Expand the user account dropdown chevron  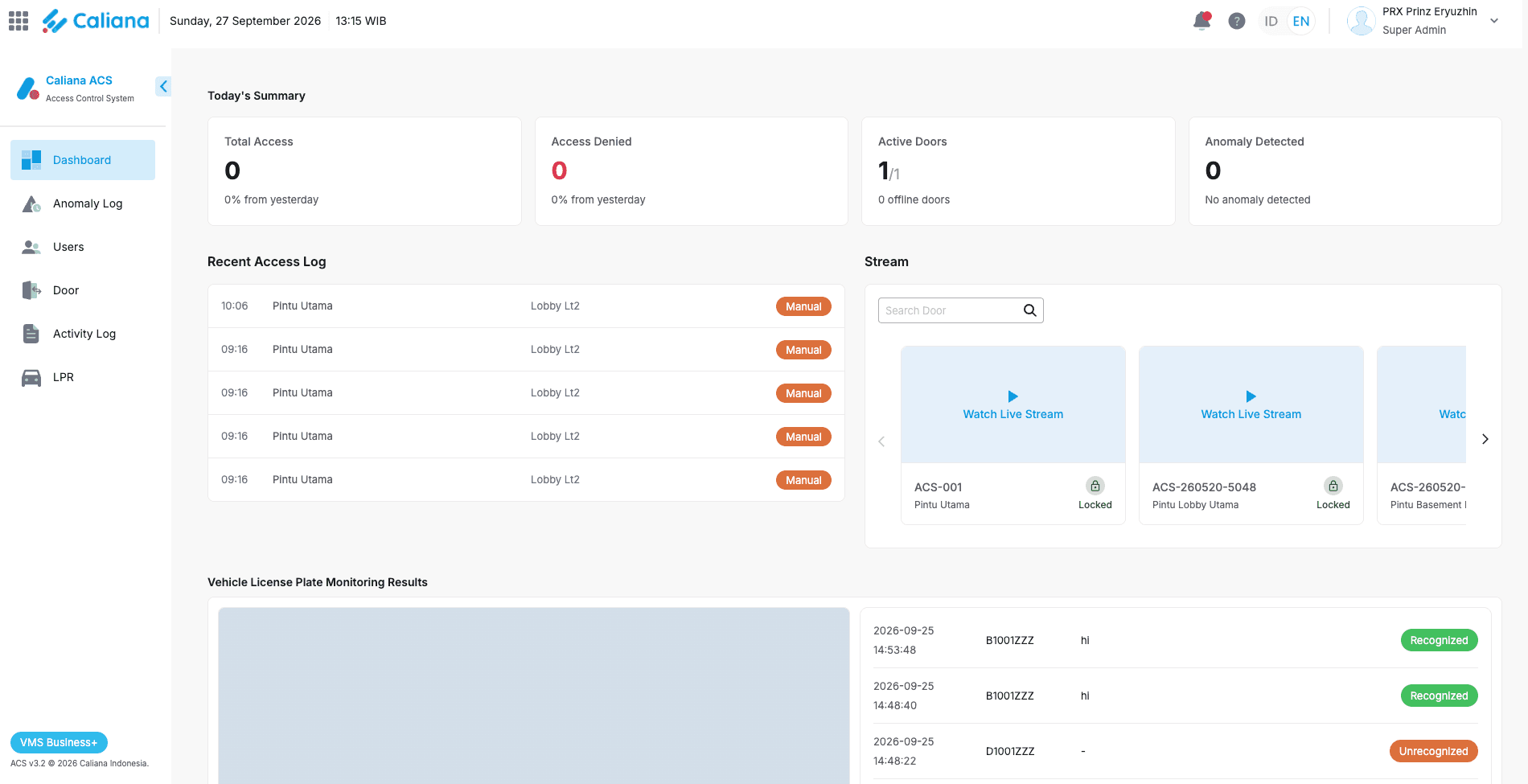point(1494,21)
